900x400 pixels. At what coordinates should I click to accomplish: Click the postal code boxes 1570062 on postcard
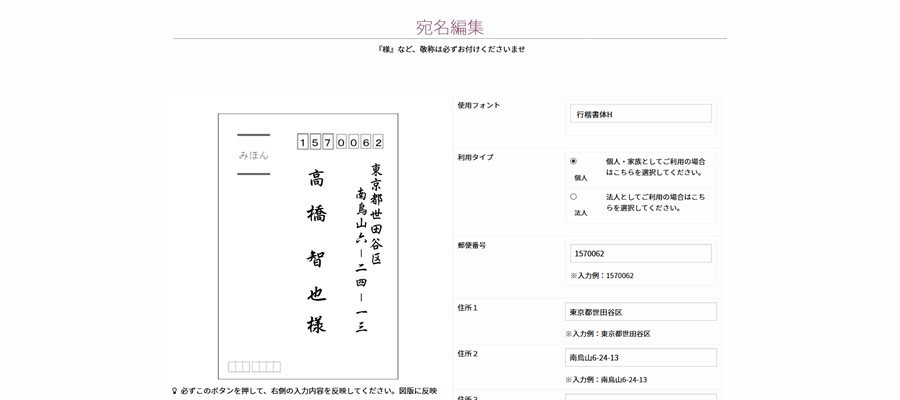pos(340,142)
